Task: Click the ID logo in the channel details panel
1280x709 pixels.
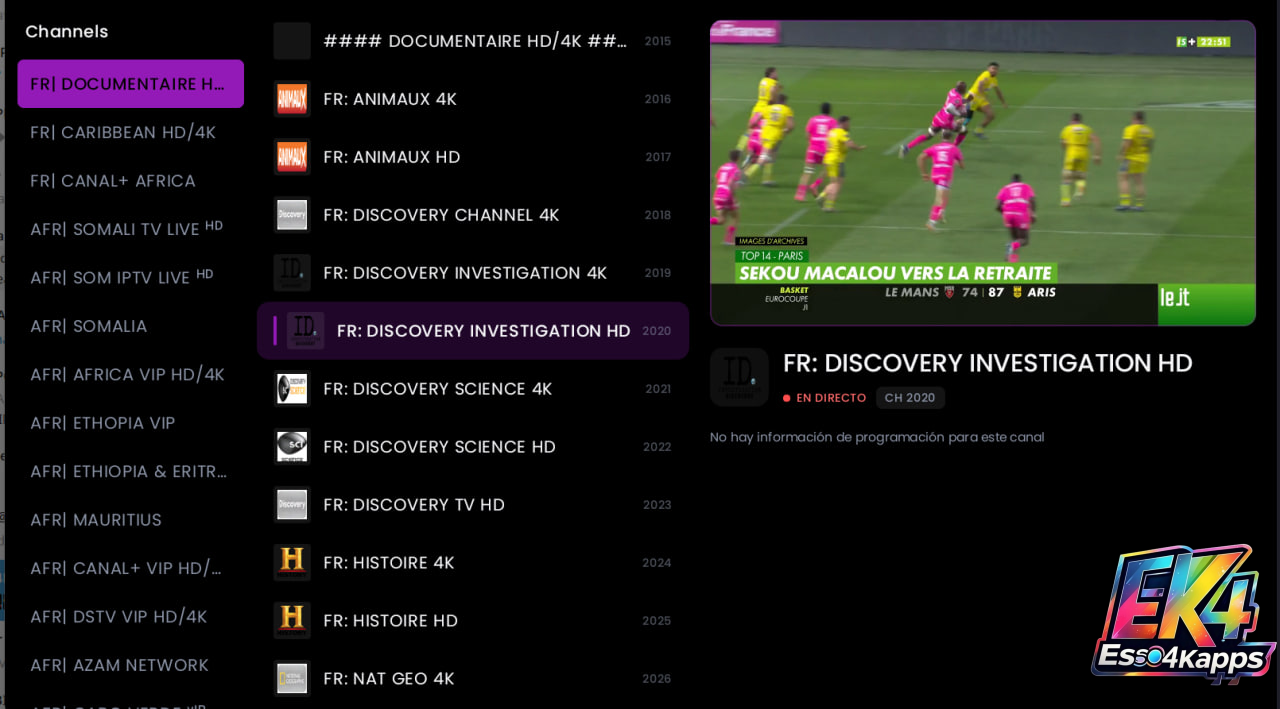Action: pyautogui.click(x=739, y=377)
